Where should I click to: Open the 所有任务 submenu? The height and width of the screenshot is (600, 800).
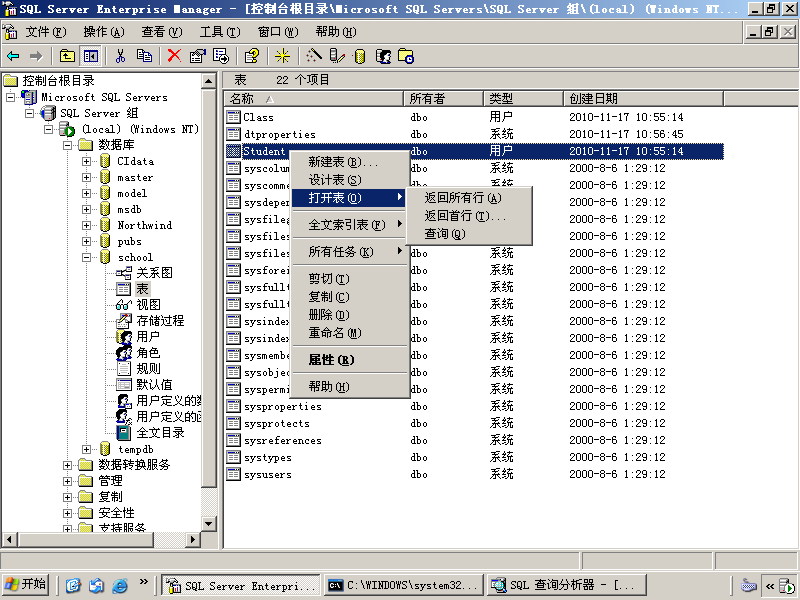click(350, 252)
